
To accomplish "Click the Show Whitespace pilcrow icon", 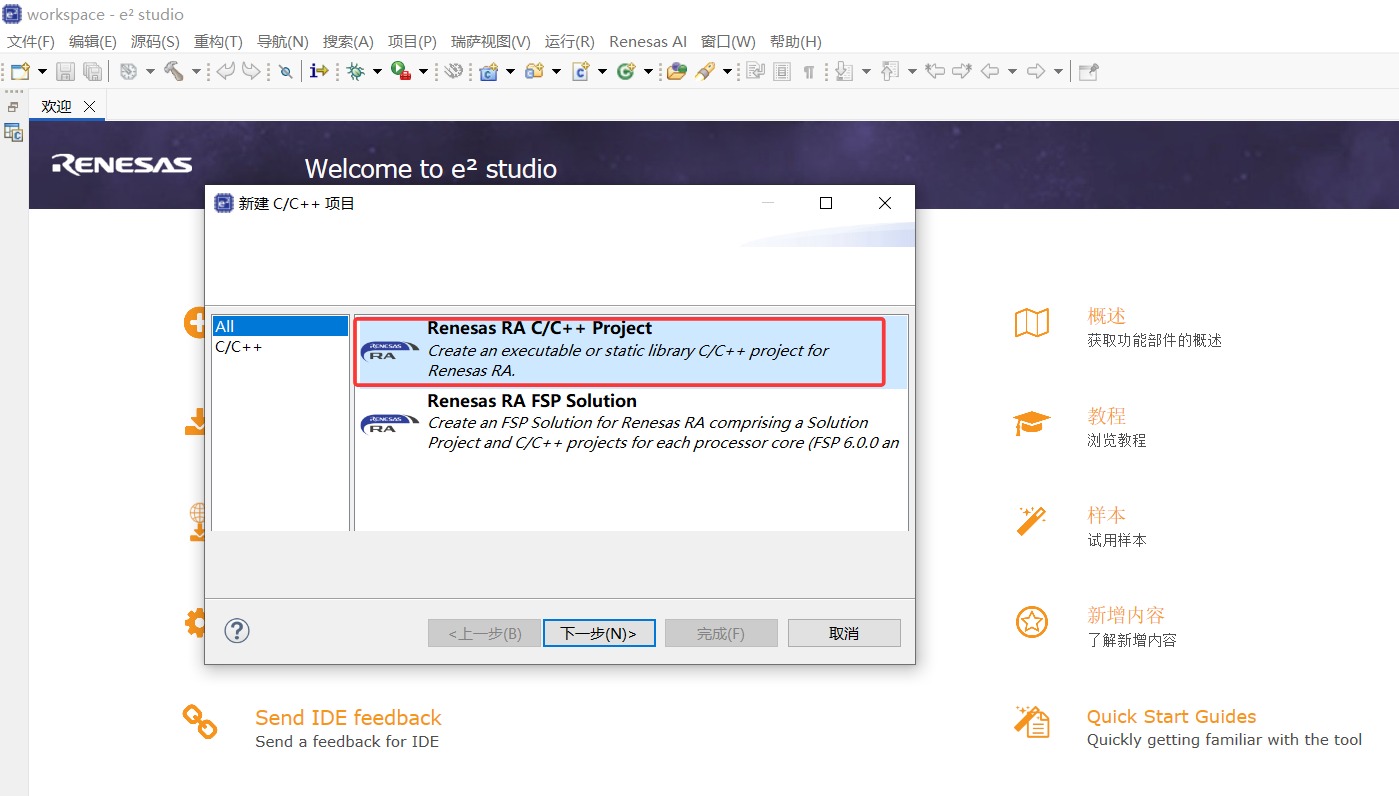I will coord(809,71).
